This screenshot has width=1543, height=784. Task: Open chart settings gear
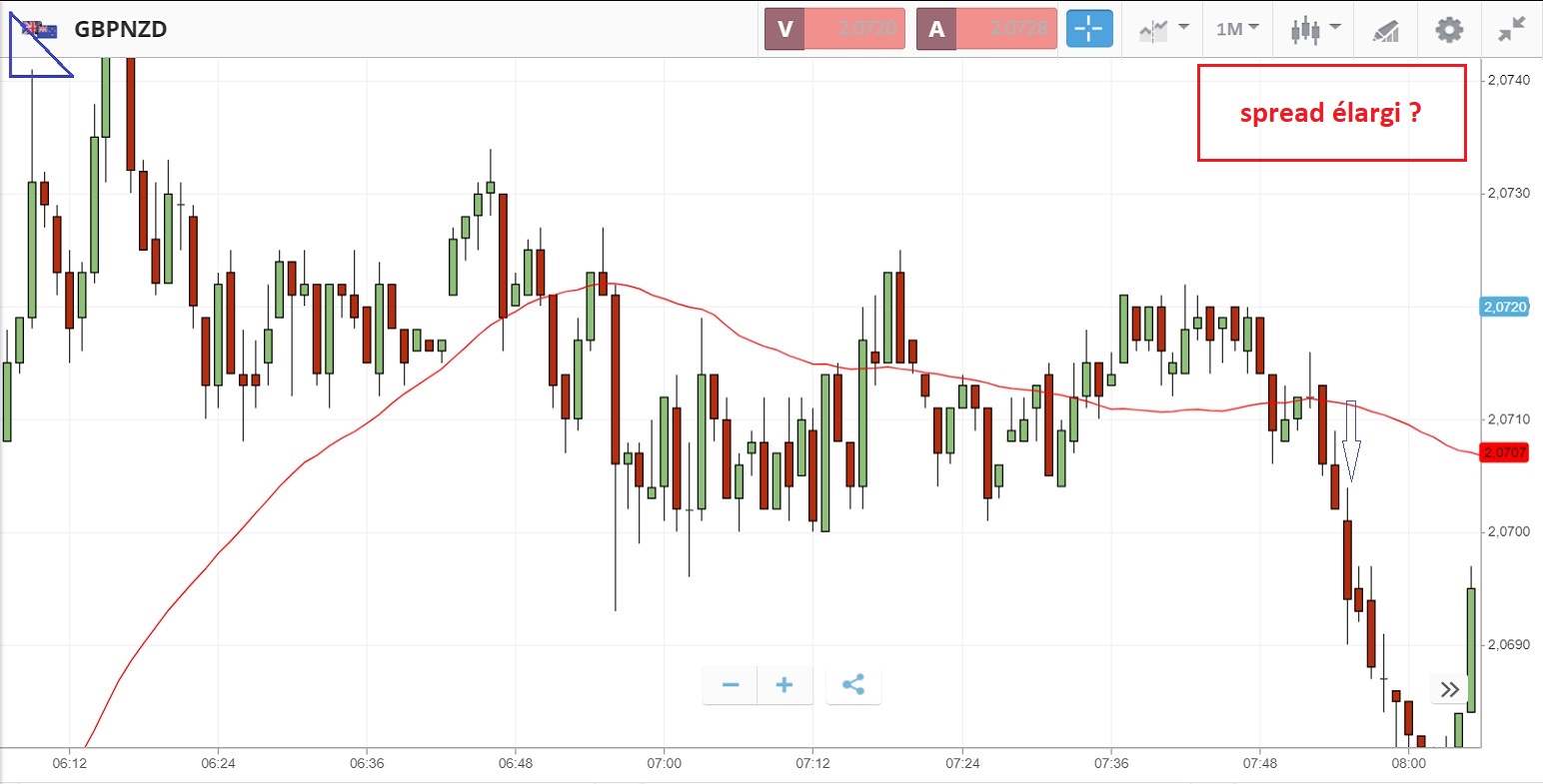click(x=1449, y=29)
